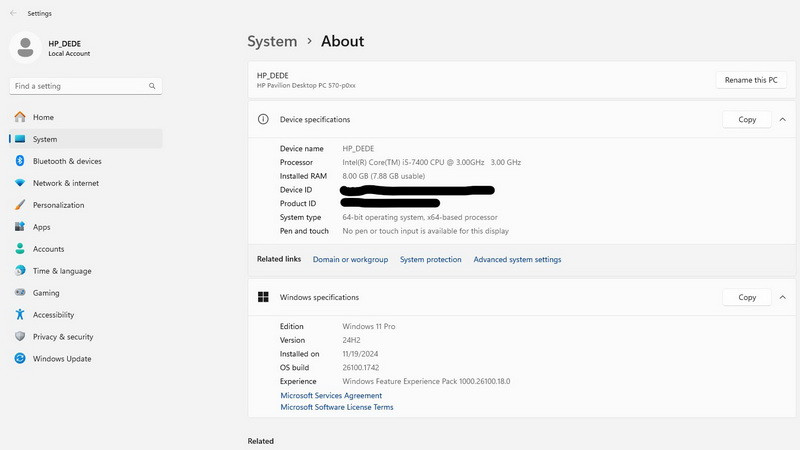This screenshot has height=450, width=800.
Task: Open Time & language settings
Action: [86, 270]
